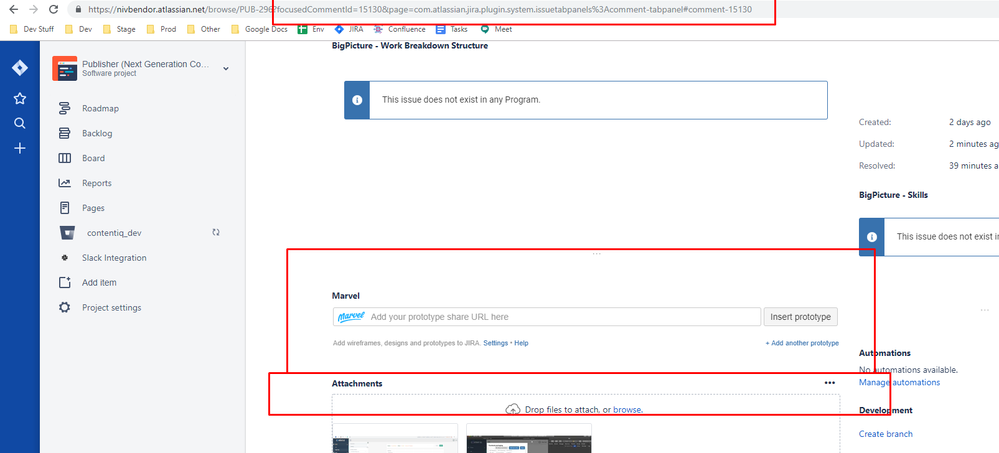Open the JIRA bookmark
Screen dimensions: 999x453
click(x=349, y=29)
